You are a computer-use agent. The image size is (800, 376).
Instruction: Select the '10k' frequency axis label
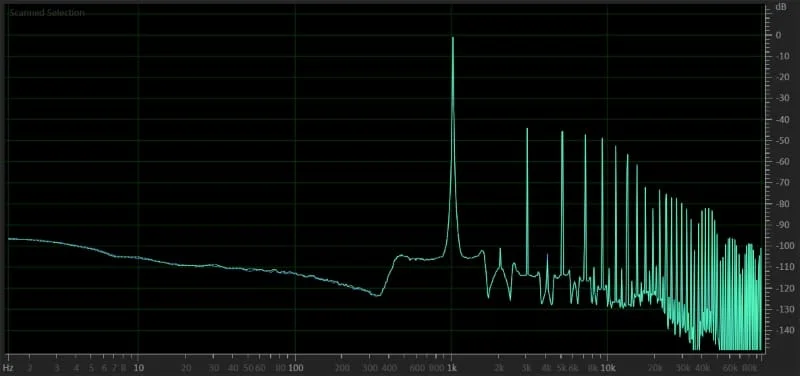pos(607,367)
